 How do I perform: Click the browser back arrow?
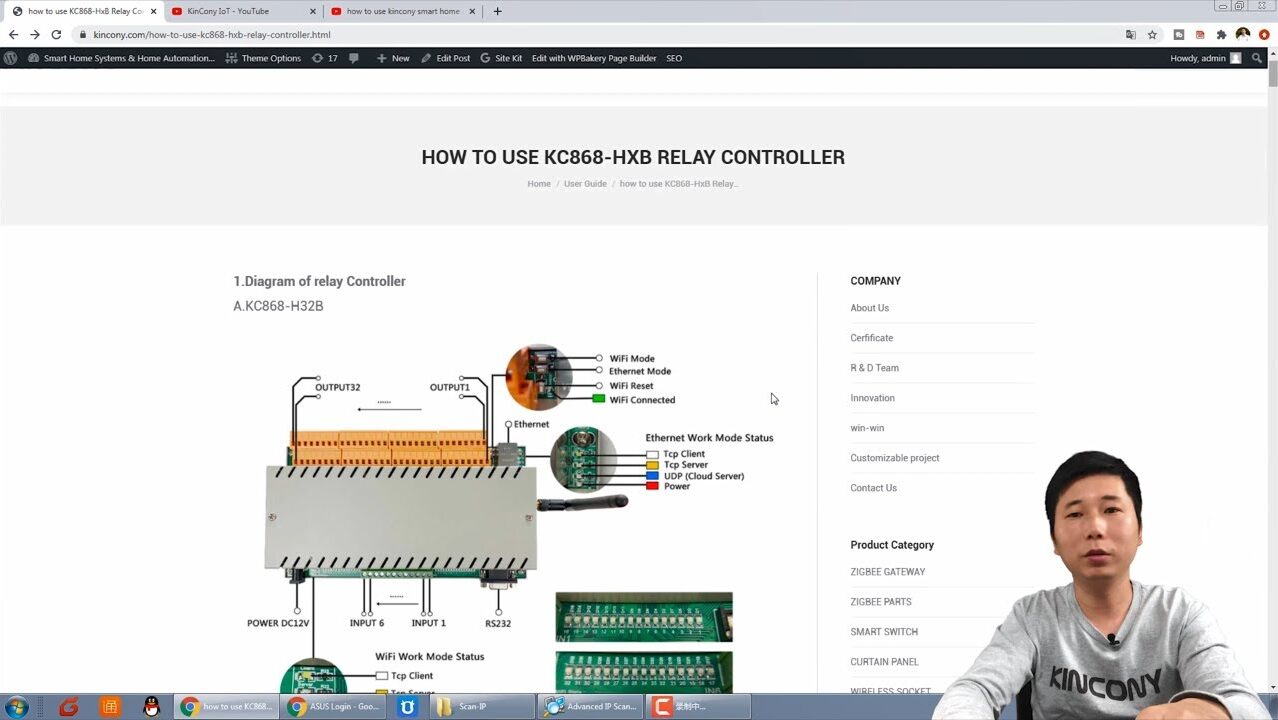[13, 34]
